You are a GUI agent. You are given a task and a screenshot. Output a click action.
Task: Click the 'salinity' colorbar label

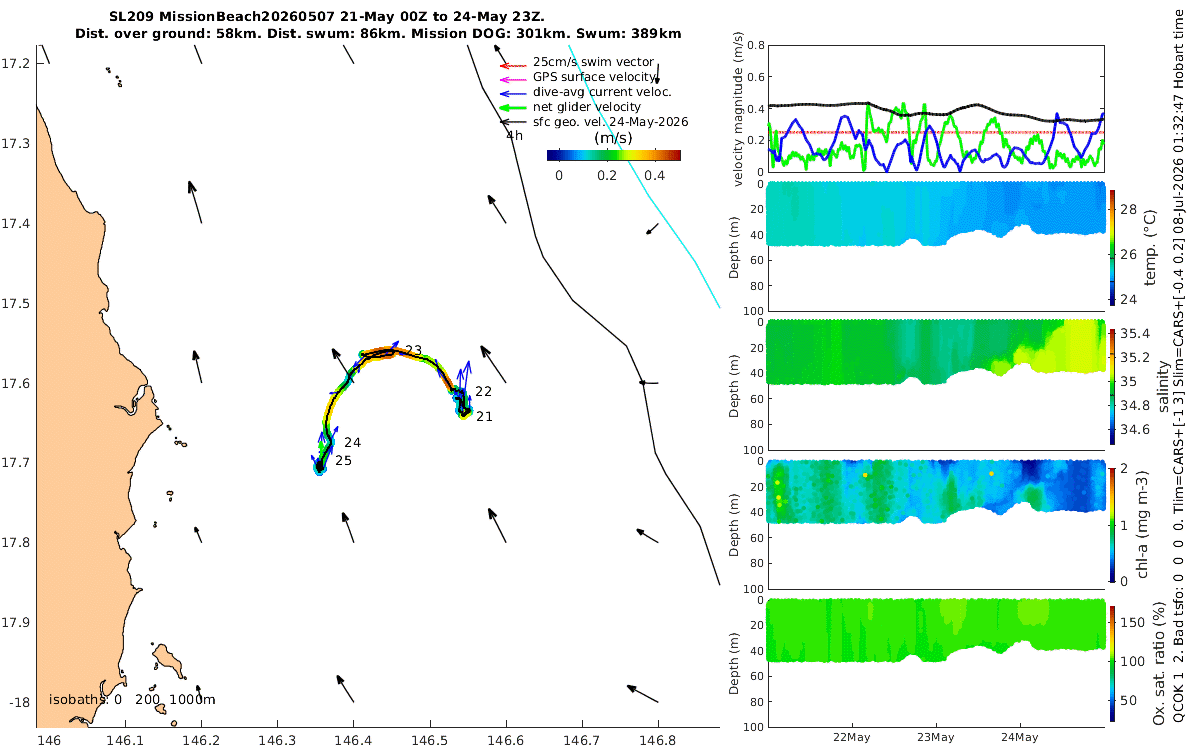point(1163,386)
